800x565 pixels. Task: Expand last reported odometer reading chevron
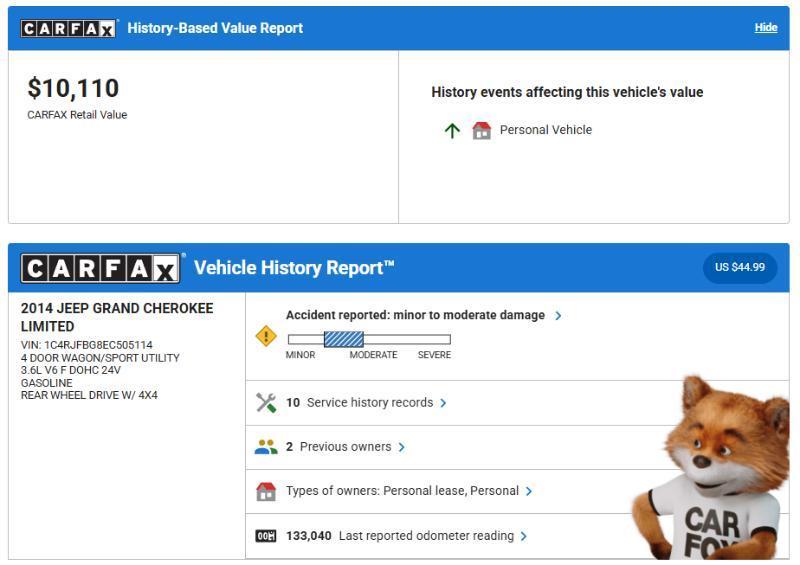(x=523, y=536)
